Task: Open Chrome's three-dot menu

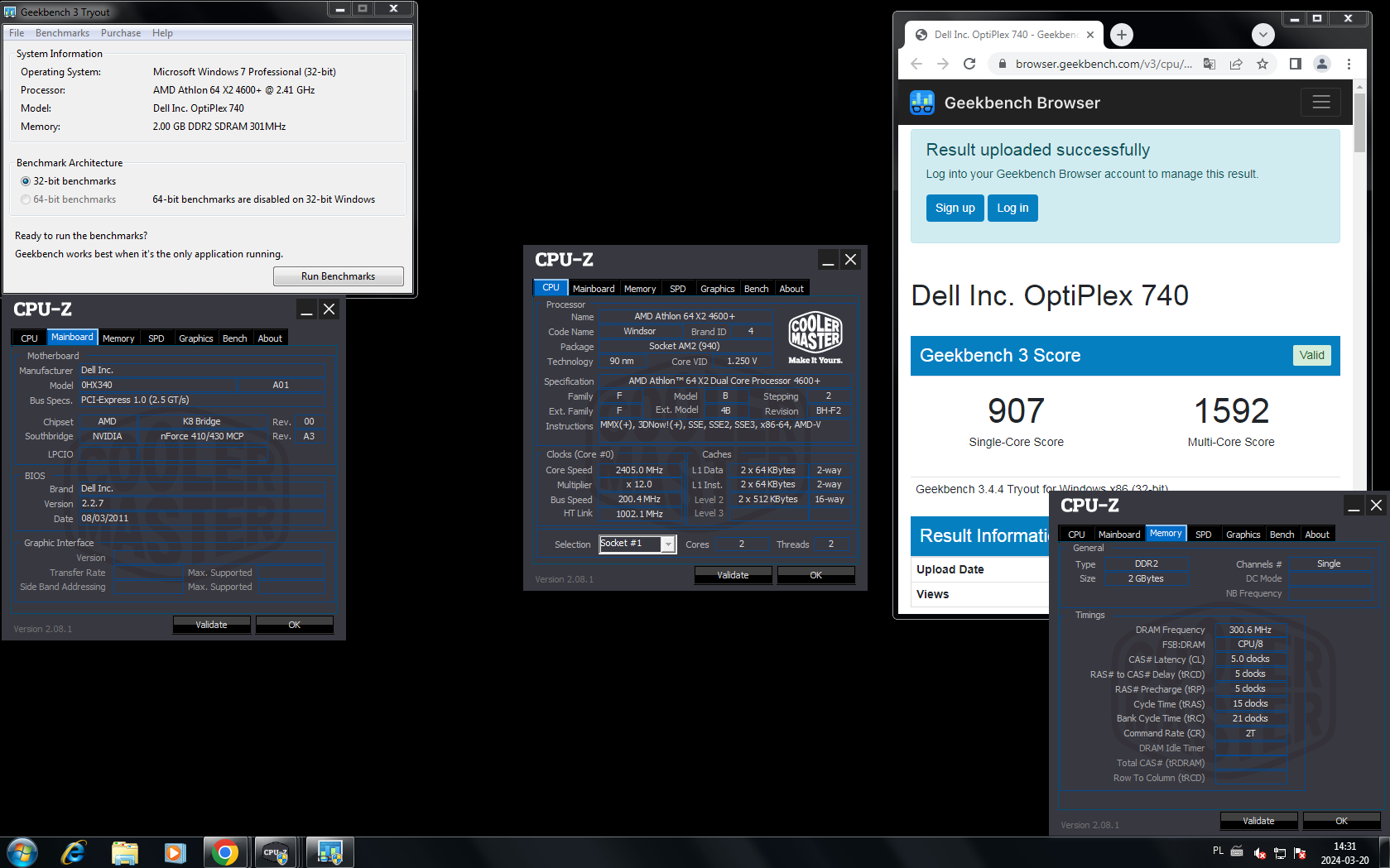Action: (x=1349, y=64)
